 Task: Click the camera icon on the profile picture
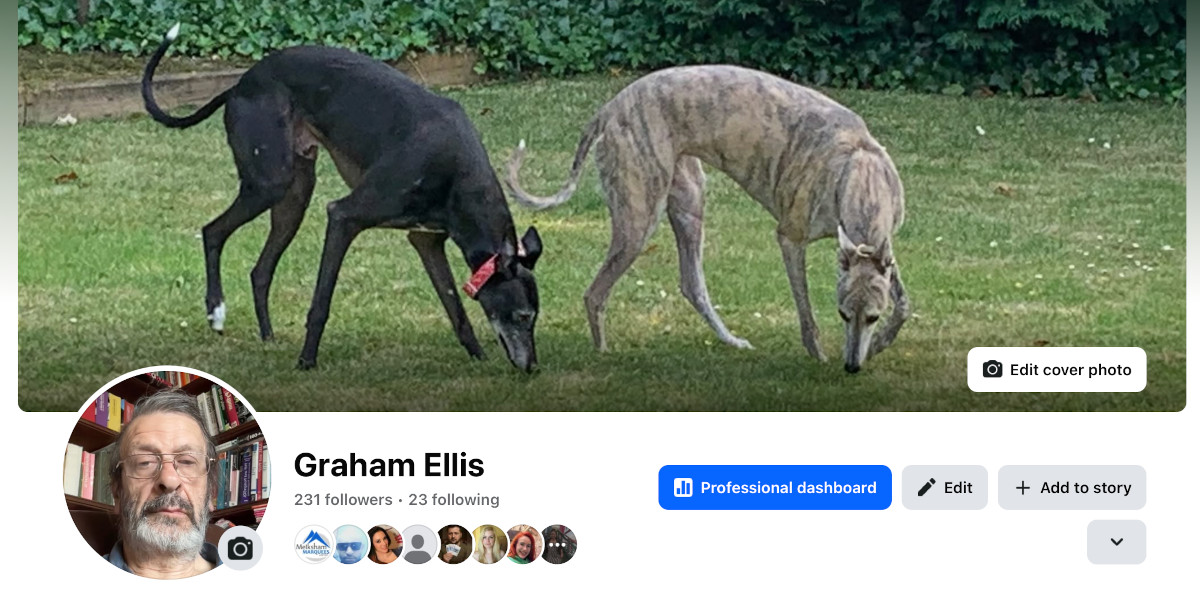point(240,548)
